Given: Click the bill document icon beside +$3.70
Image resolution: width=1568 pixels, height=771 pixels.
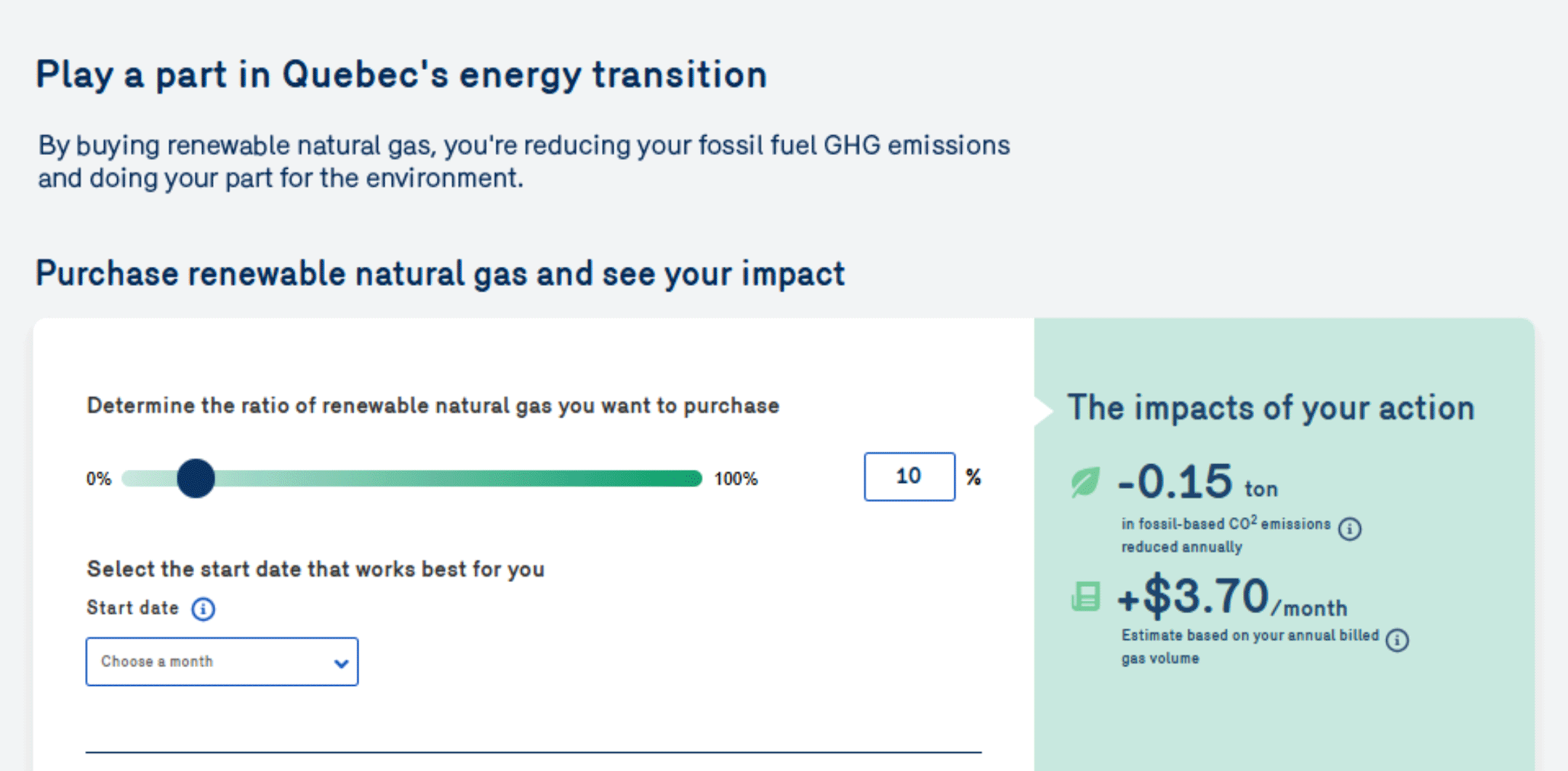Looking at the screenshot, I should pos(1085,596).
